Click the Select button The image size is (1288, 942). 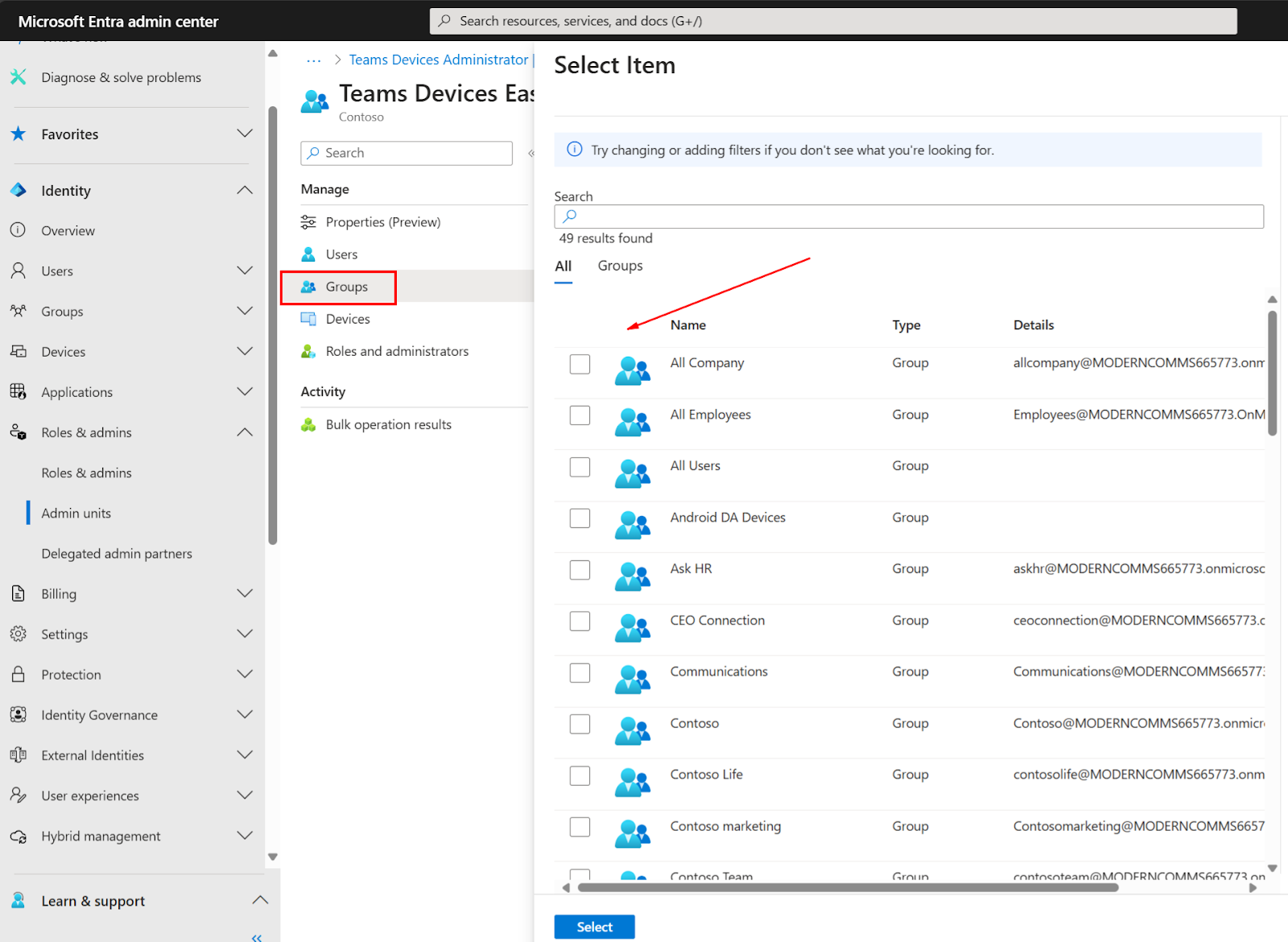click(594, 927)
